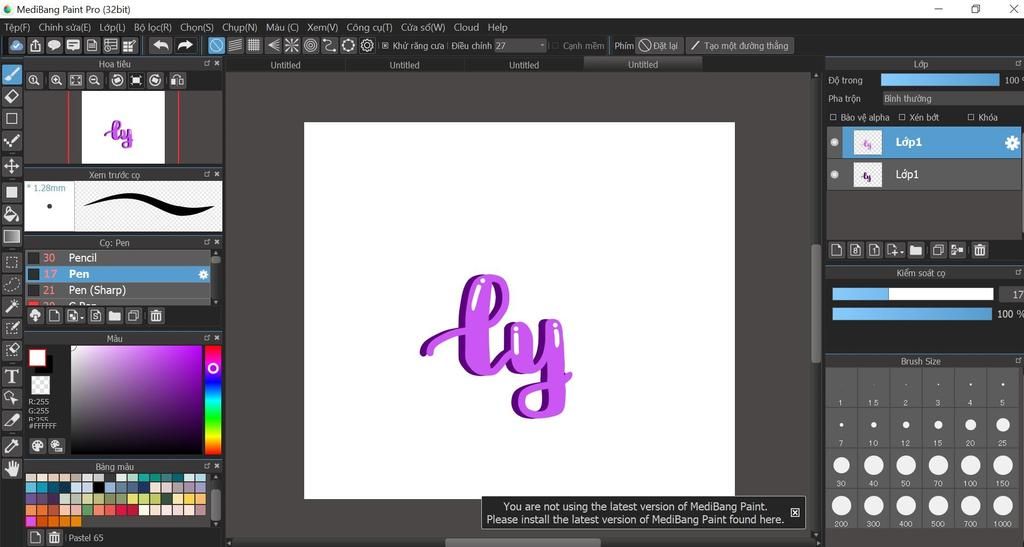1024x547 pixels.
Task: Open the Pha trộn blend mode dropdown
Action: click(952, 99)
